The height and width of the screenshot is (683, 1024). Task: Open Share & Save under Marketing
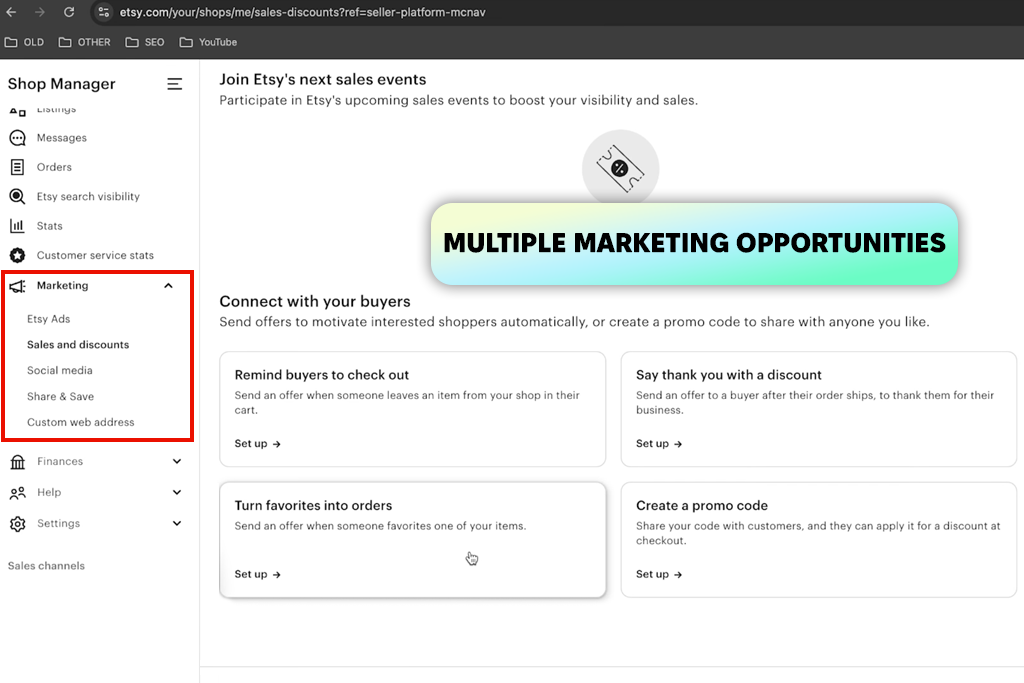(60, 396)
